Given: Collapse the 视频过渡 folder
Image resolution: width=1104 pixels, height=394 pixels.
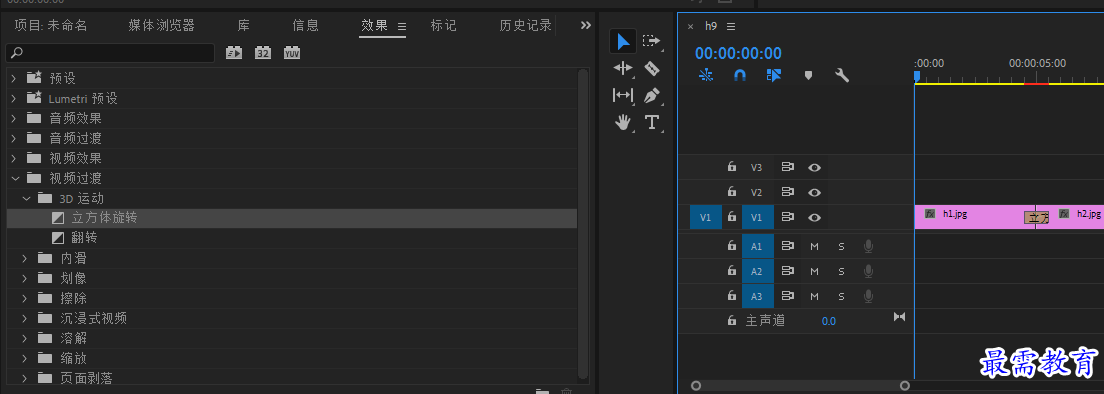Looking at the screenshot, I should tap(15, 178).
